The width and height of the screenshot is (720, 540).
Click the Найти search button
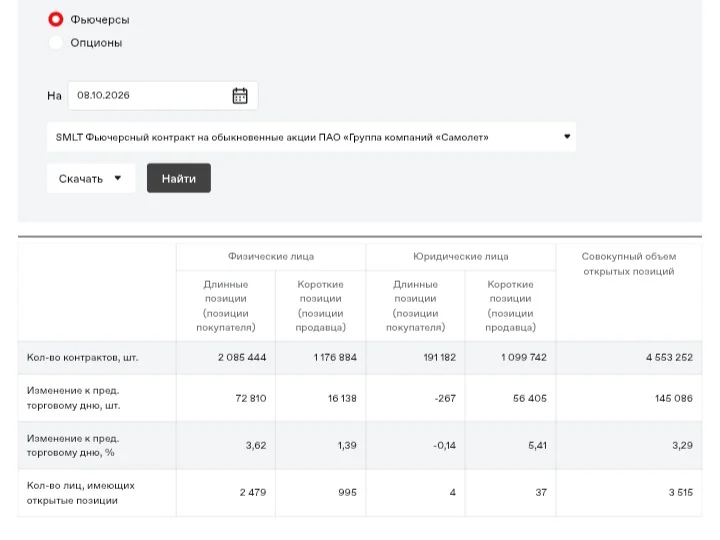[x=179, y=178]
